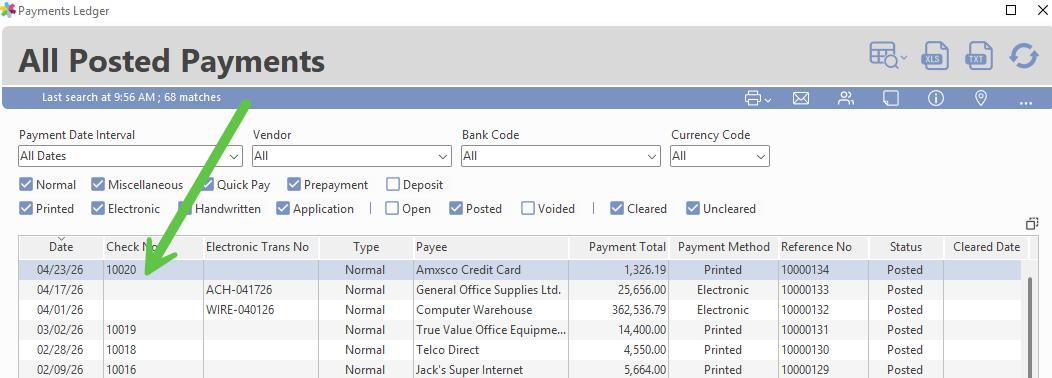The height and width of the screenshot is (378, 1052).
Task: Select the True Value Office Equipment row
Action: tap(520, 330)
